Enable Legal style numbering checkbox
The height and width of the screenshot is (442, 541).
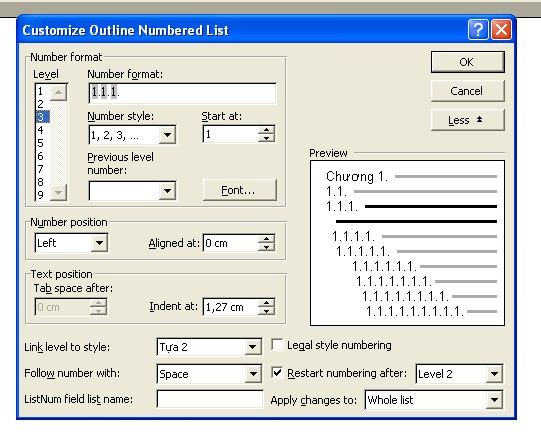point(277,344)
